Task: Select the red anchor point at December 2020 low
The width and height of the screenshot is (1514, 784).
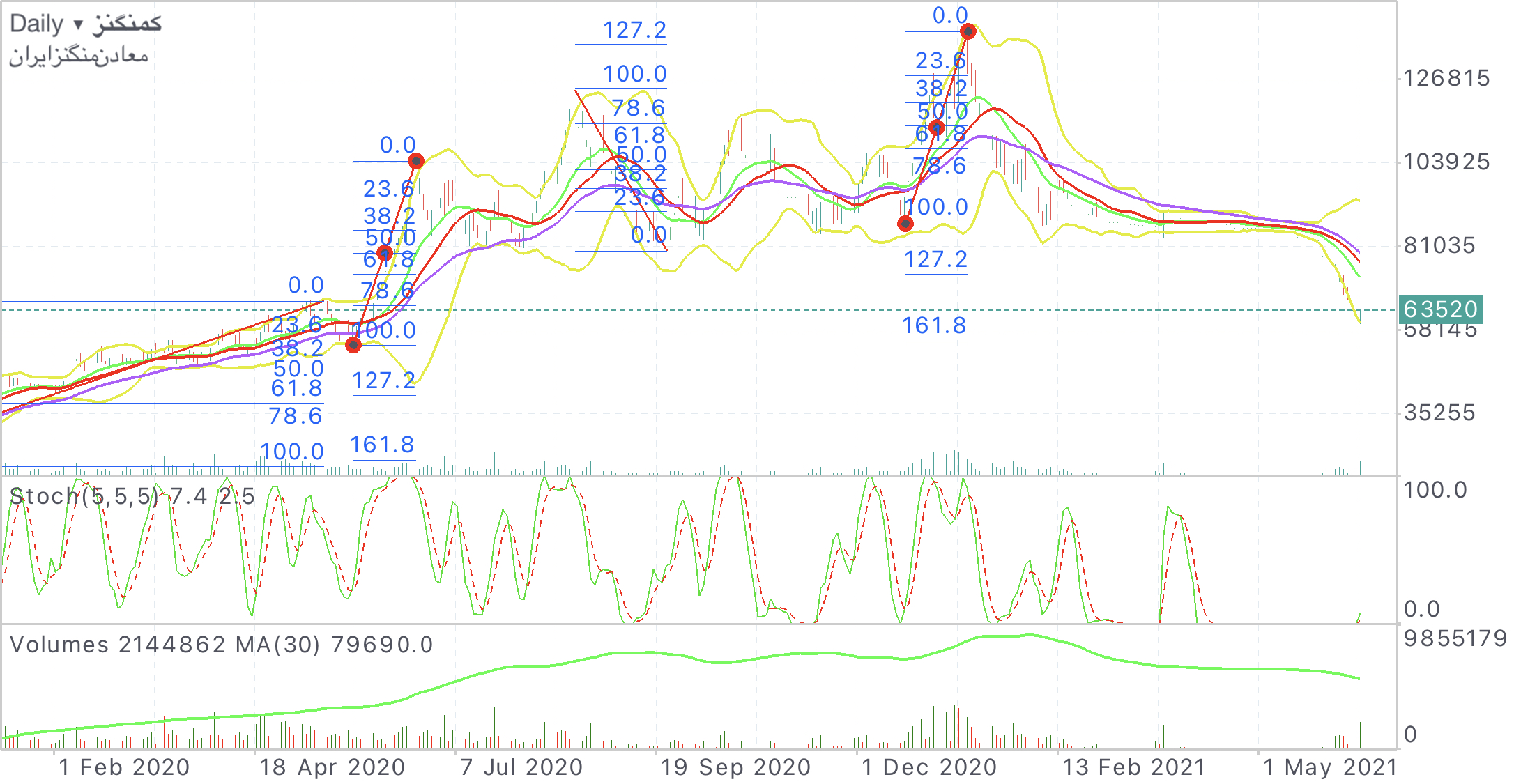Action: coord(905,224)
